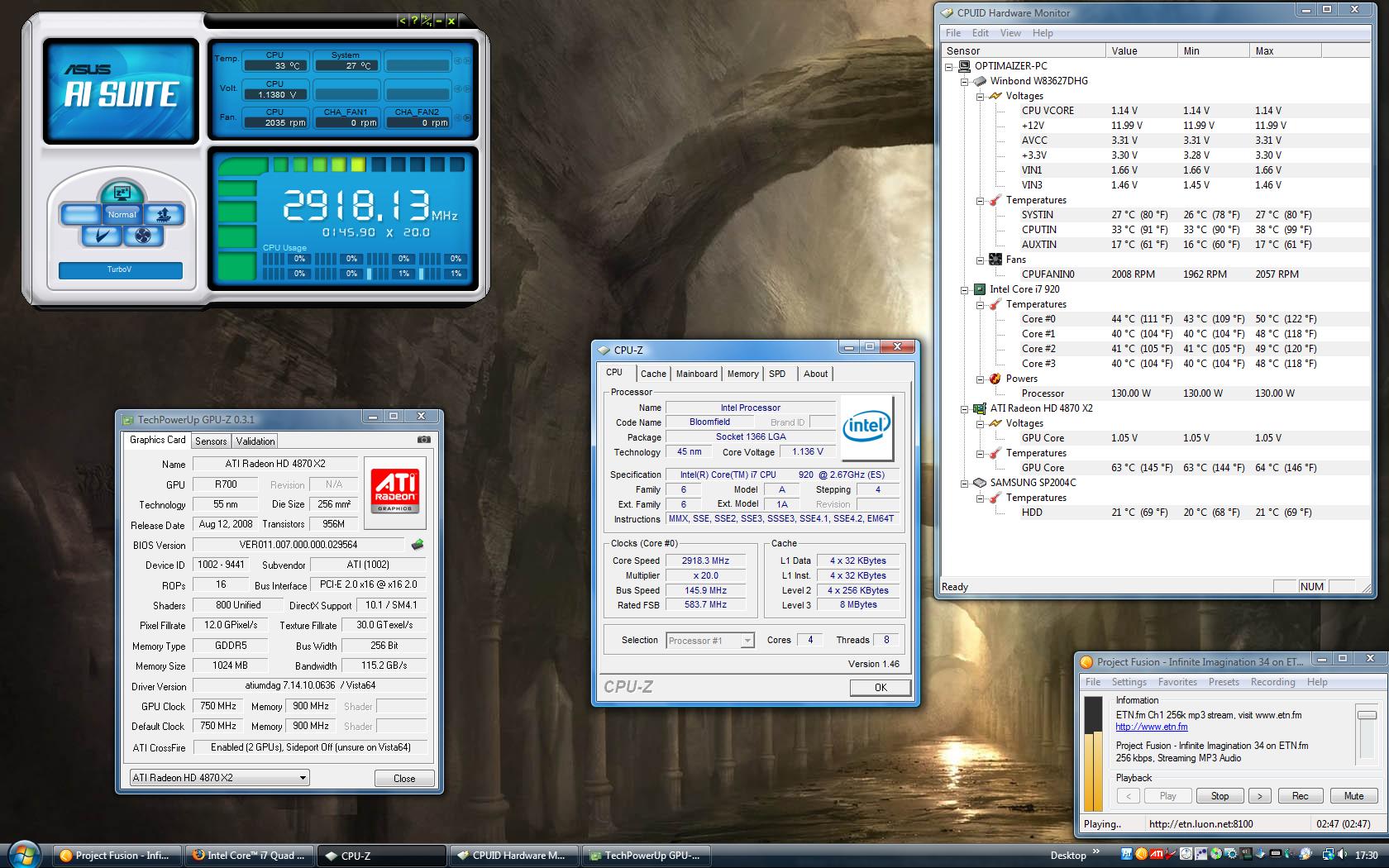Mute the radio player audio

point(1353,796)
